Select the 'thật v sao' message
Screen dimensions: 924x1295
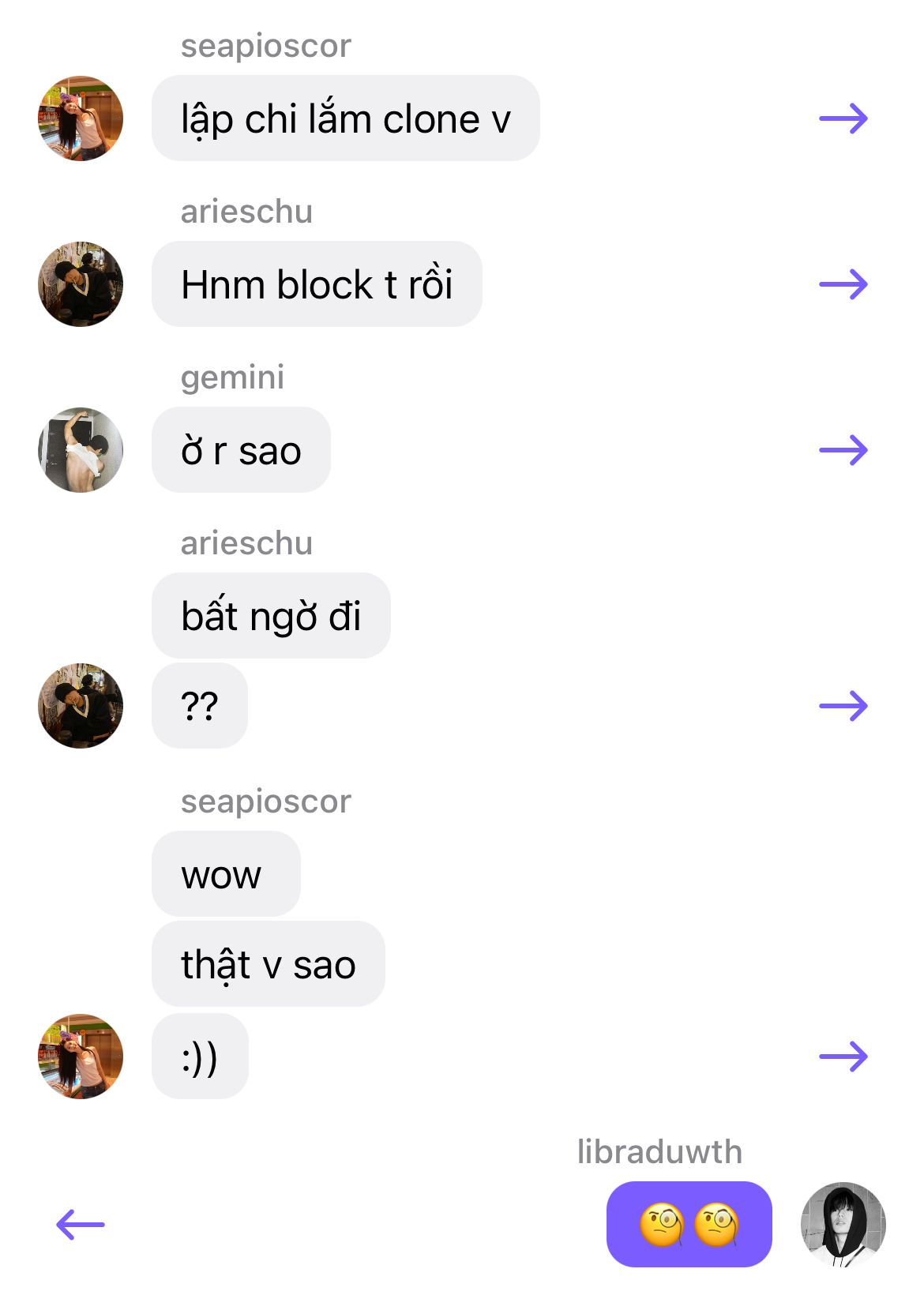click(269, 964)
